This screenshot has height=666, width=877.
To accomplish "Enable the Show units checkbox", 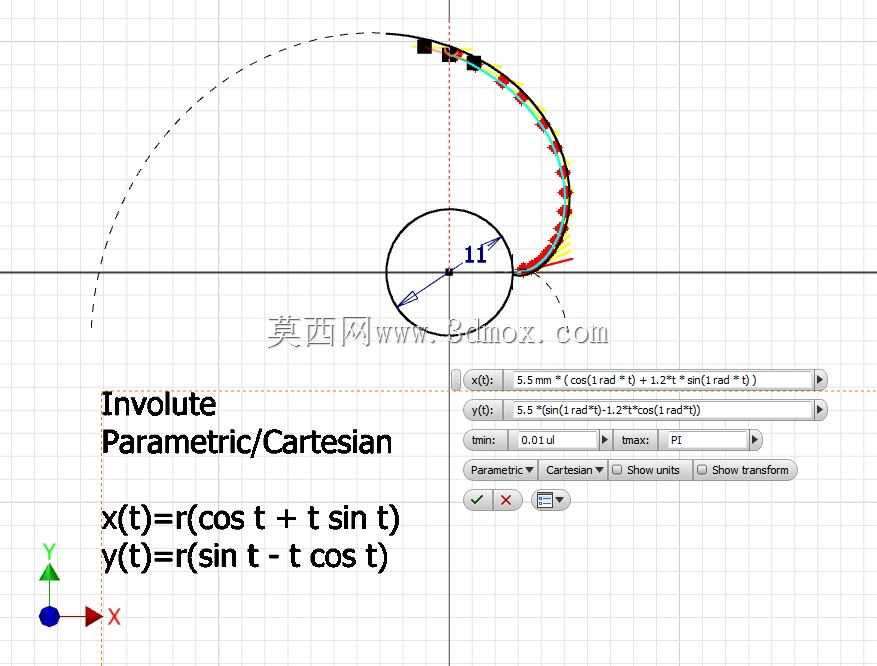I will (617, 470).
